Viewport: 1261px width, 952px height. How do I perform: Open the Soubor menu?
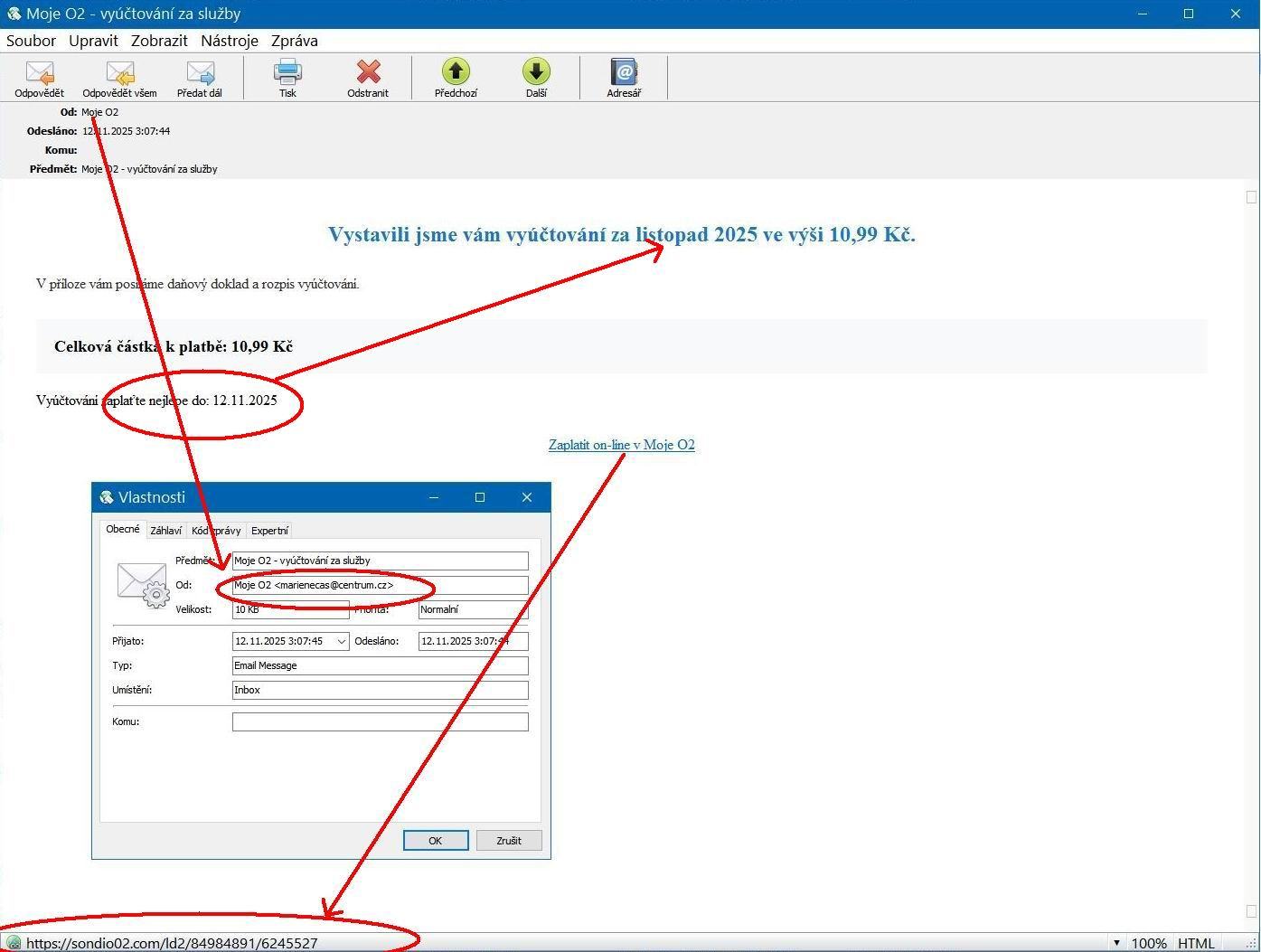pos(31,41)
